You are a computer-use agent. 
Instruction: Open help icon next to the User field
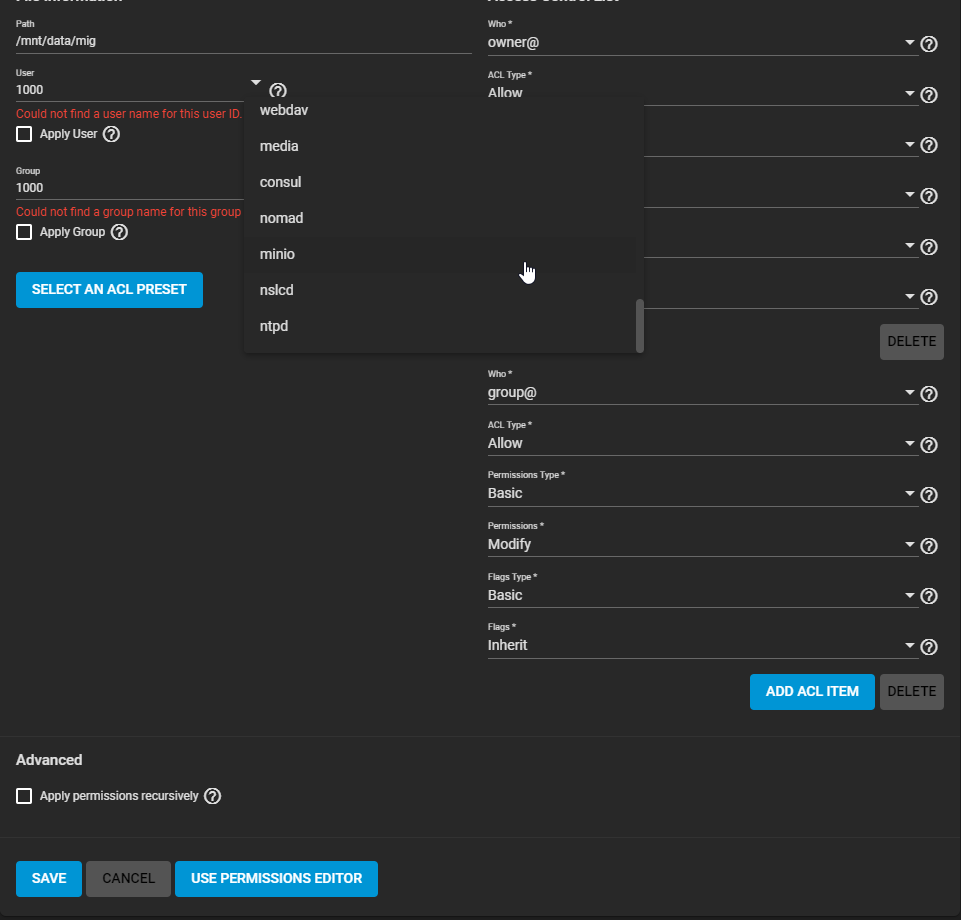tap(278, 91)
